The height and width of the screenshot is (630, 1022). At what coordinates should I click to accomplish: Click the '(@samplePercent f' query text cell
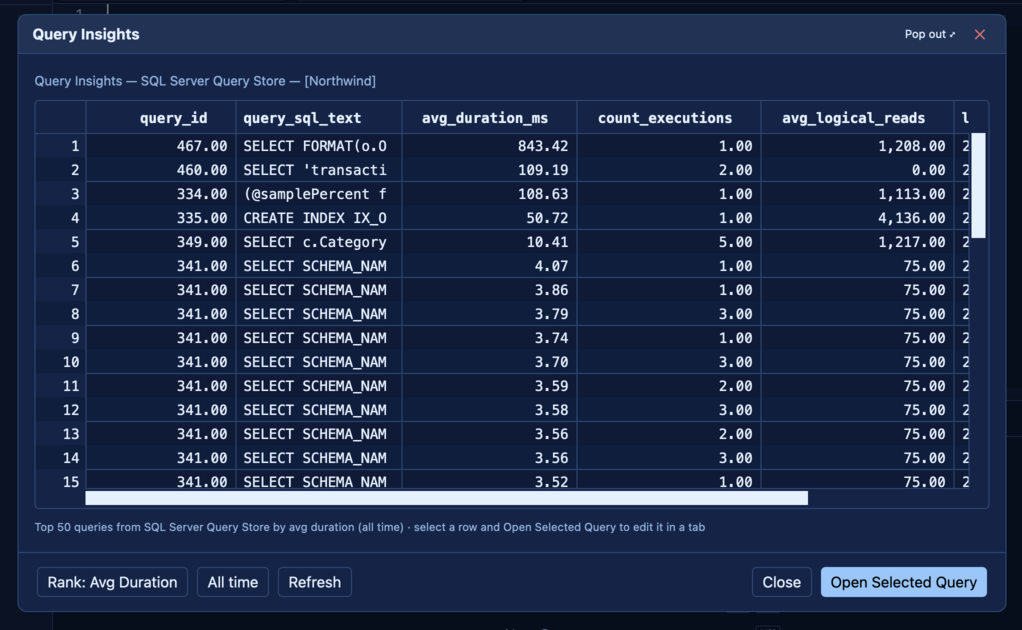319,194
